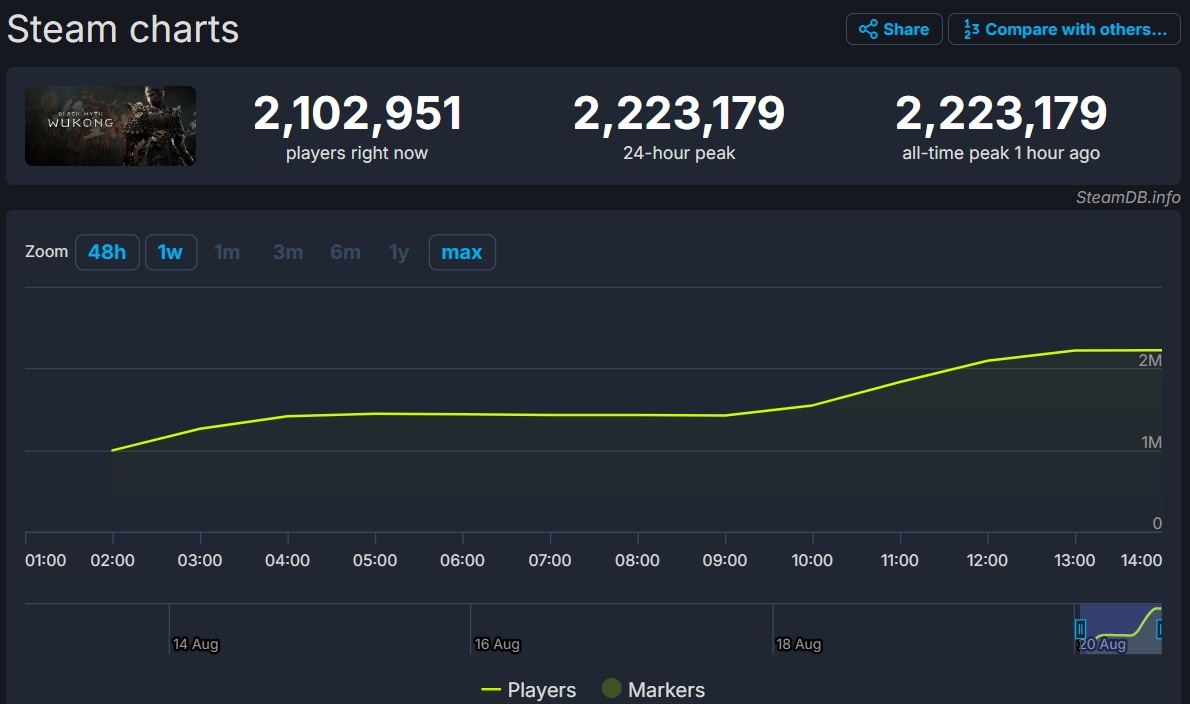Click the 24-hour peak label
This screenshot has height=704, width=1190.
pyautogui.click(x=679, y=153)
